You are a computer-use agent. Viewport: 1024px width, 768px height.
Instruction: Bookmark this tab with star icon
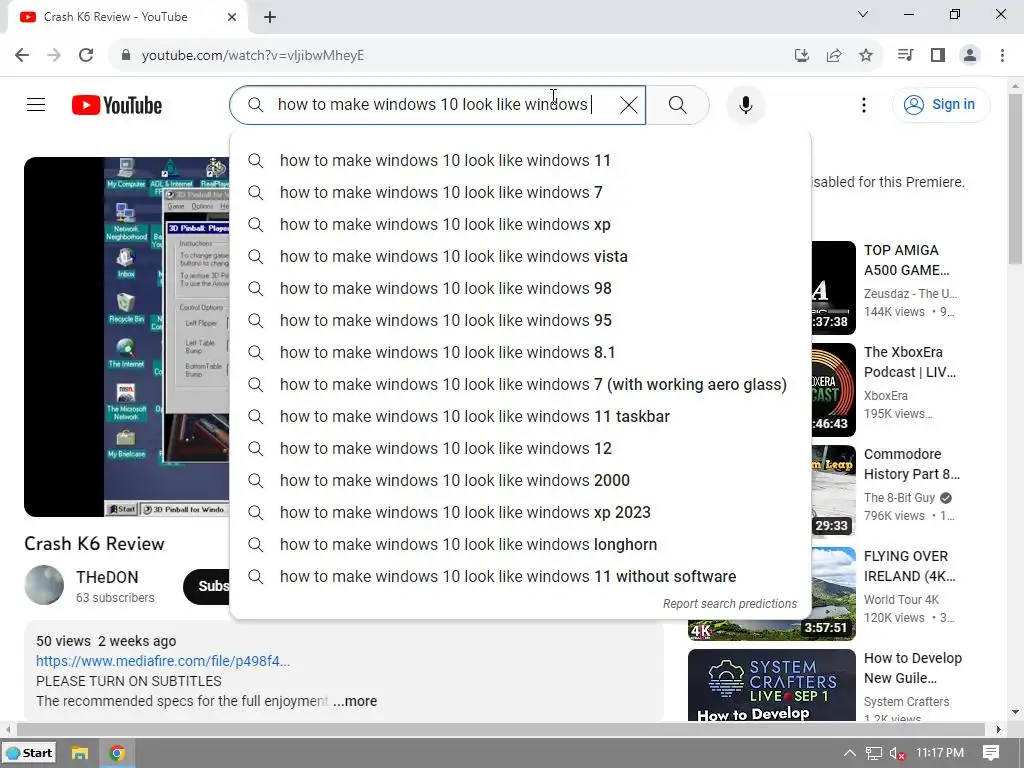[866, 55]
